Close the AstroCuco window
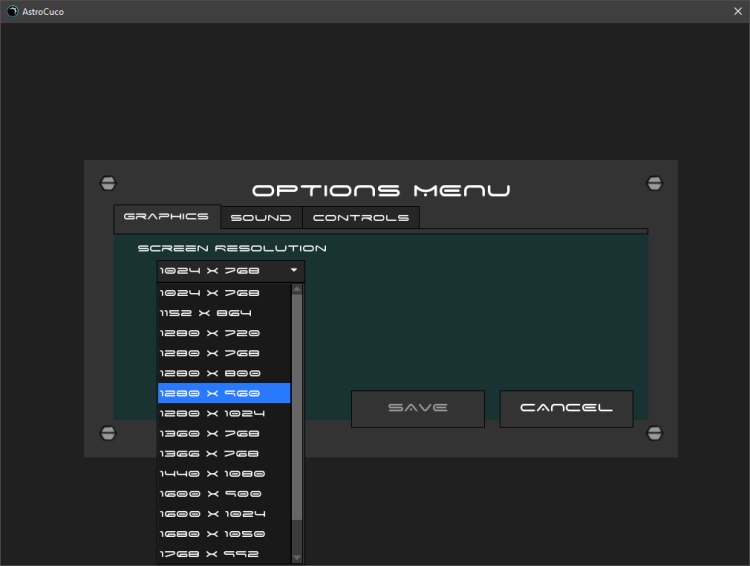750x566 pixels. tap(737, 11)
